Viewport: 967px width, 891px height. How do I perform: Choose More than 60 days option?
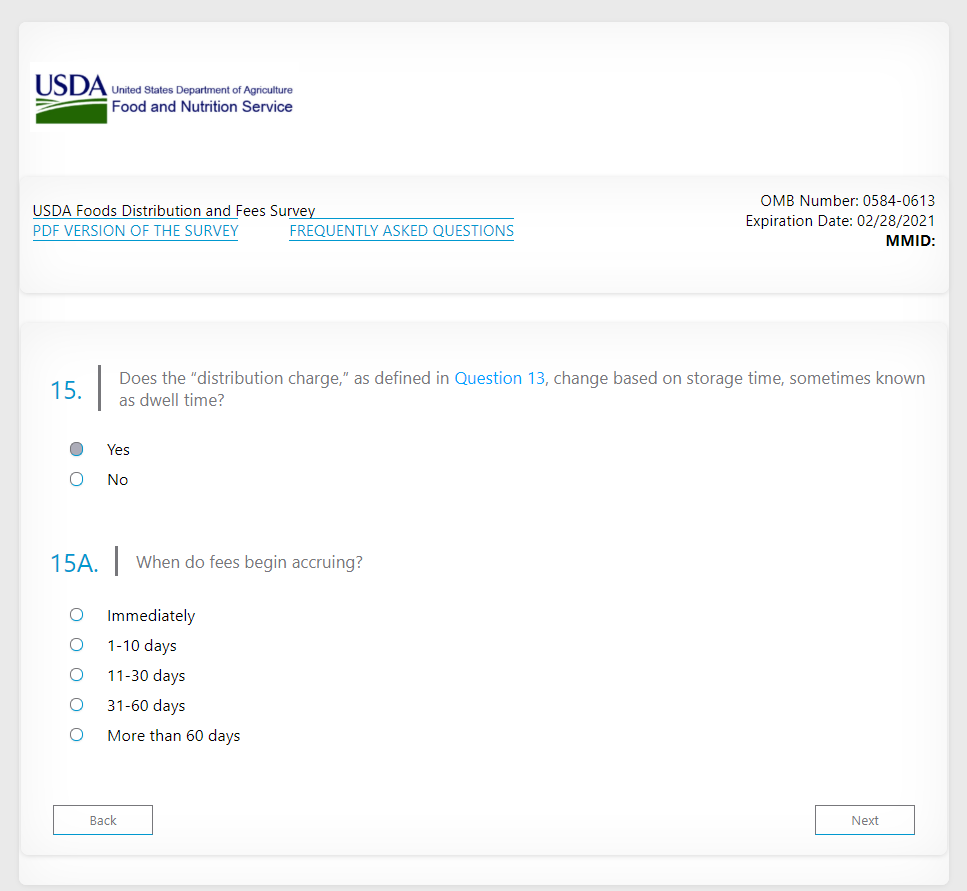[x=76, y=735]
